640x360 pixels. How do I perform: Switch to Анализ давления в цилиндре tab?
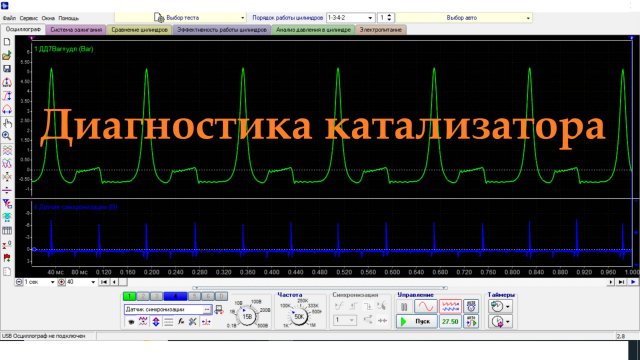(x=313, y=30)
